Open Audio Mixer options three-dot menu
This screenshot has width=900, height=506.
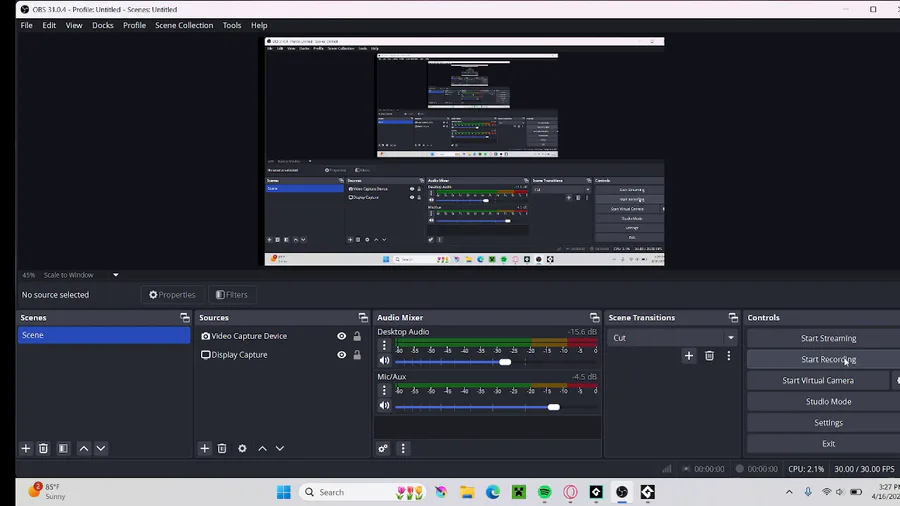click(403, 449)
